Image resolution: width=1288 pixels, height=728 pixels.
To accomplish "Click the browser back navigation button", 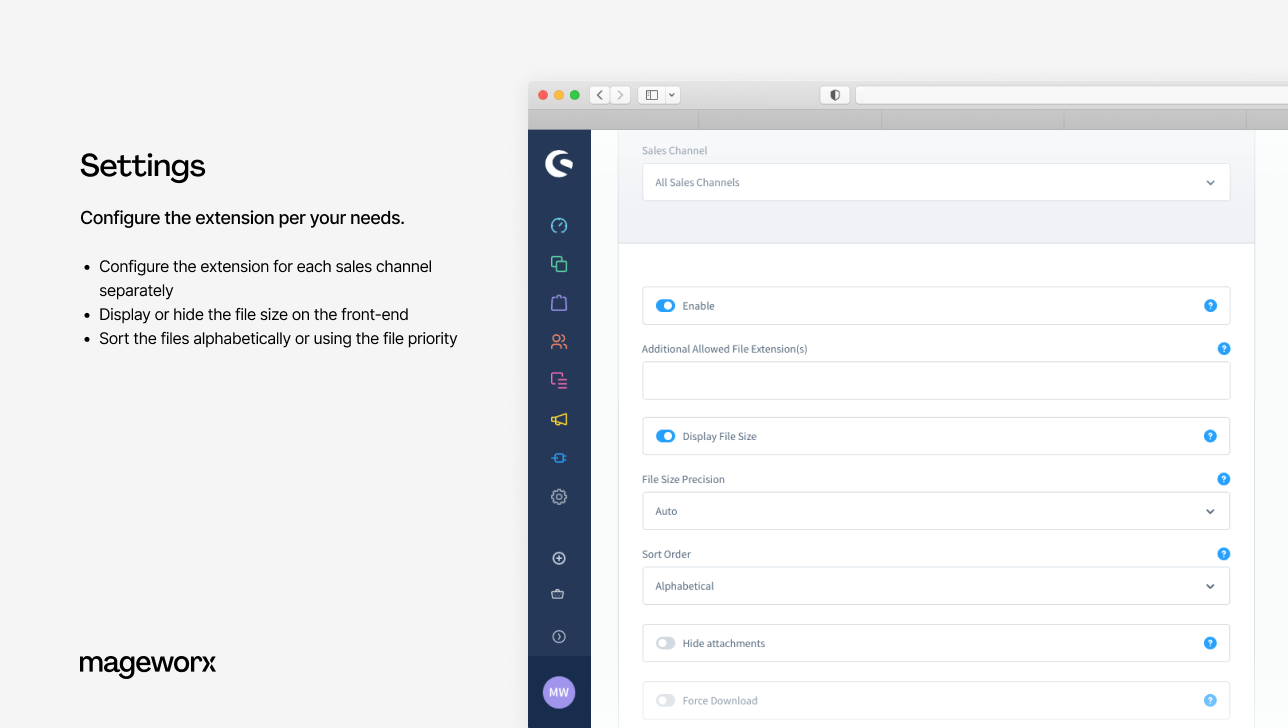I will [600, 95].
